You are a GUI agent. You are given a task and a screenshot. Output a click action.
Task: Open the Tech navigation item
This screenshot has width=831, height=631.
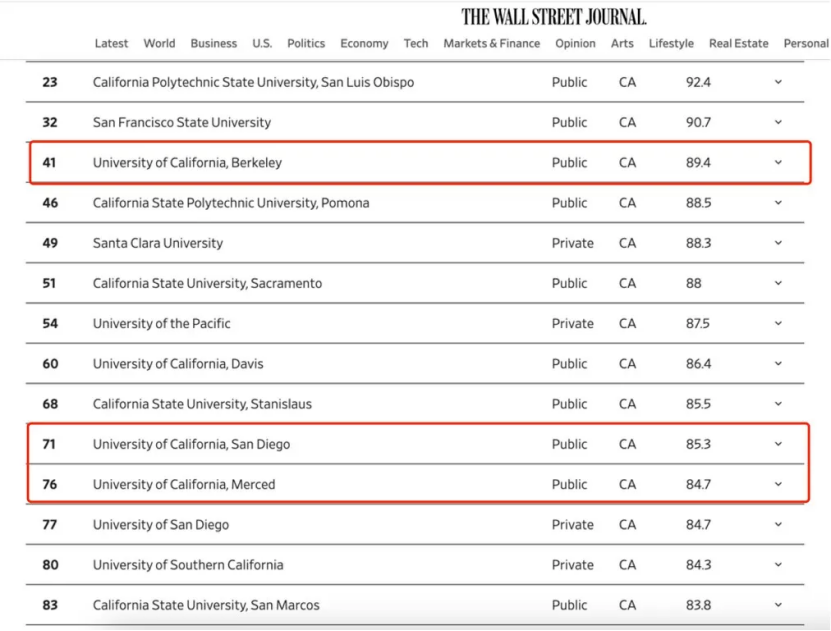[416, 43]
